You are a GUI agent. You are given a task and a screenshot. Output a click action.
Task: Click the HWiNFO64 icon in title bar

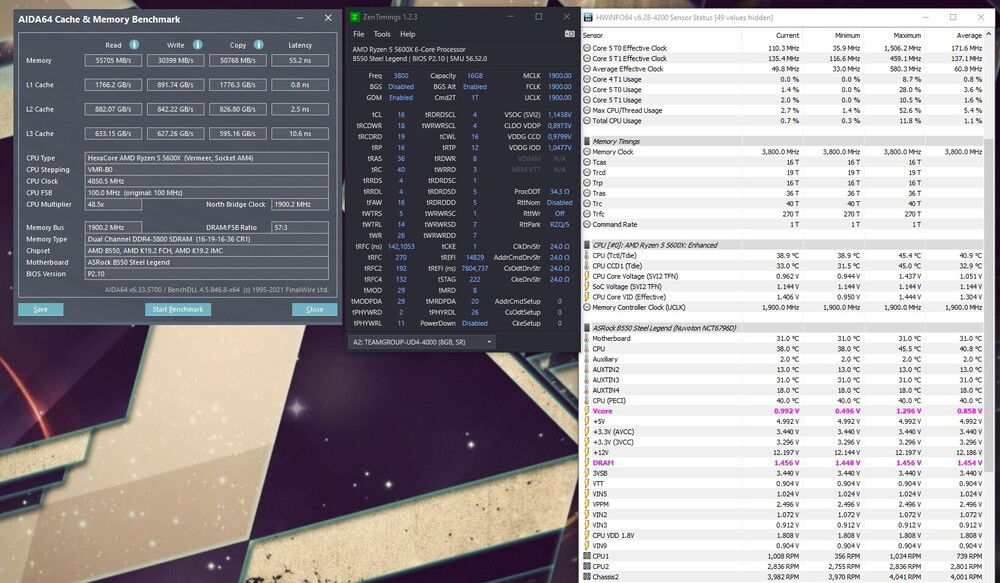coord(590,17)
